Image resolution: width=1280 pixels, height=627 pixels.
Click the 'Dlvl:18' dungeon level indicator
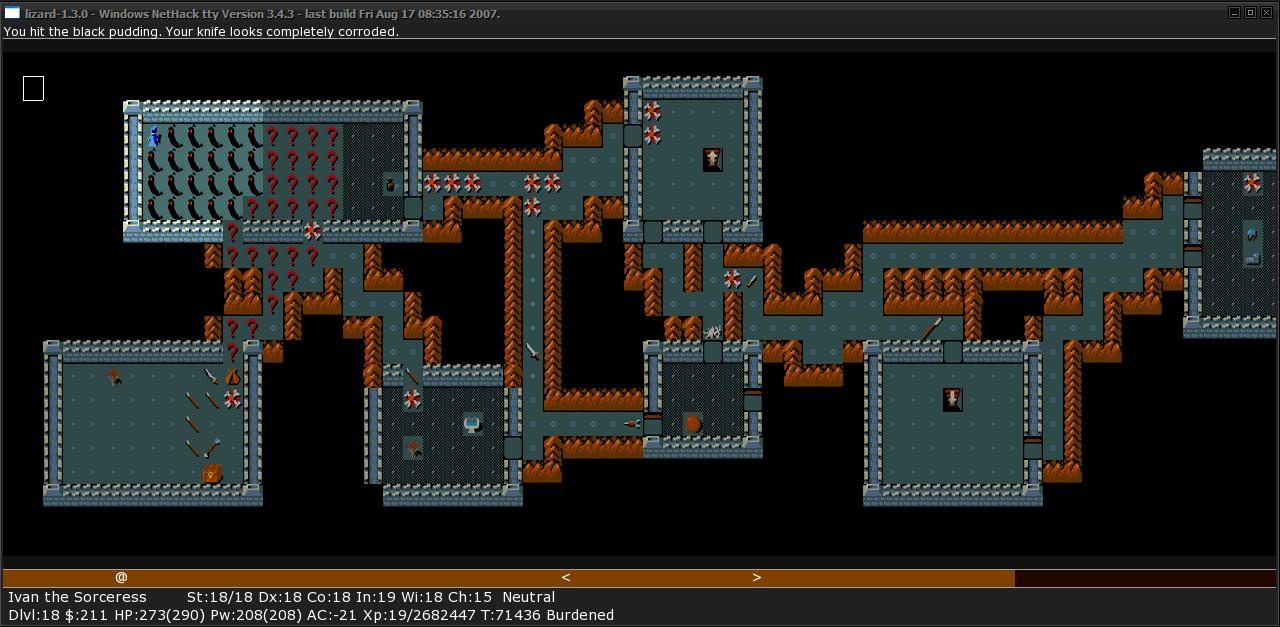click(33, 615)
